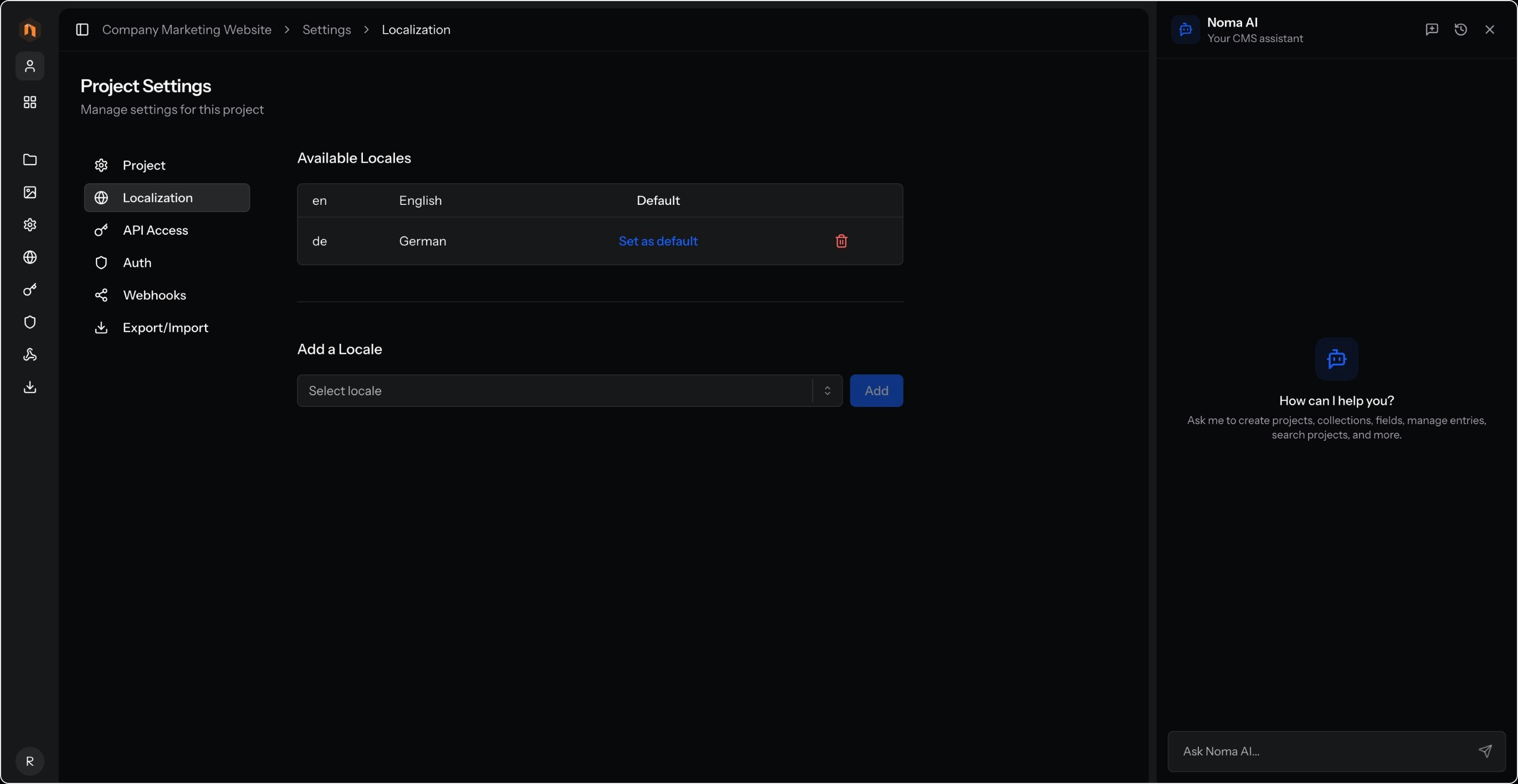Click the Add locale button
This screenshot has height=784, width=1518.
pos(876,390)
